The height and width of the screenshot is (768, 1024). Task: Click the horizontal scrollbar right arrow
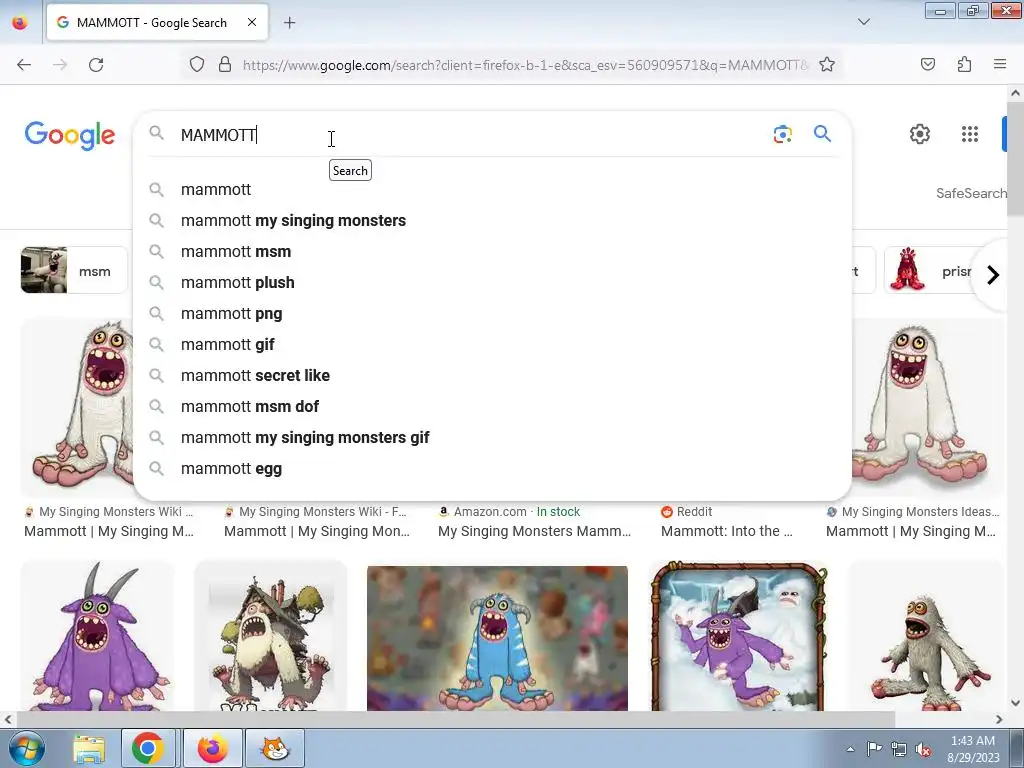tap(999, 719)
